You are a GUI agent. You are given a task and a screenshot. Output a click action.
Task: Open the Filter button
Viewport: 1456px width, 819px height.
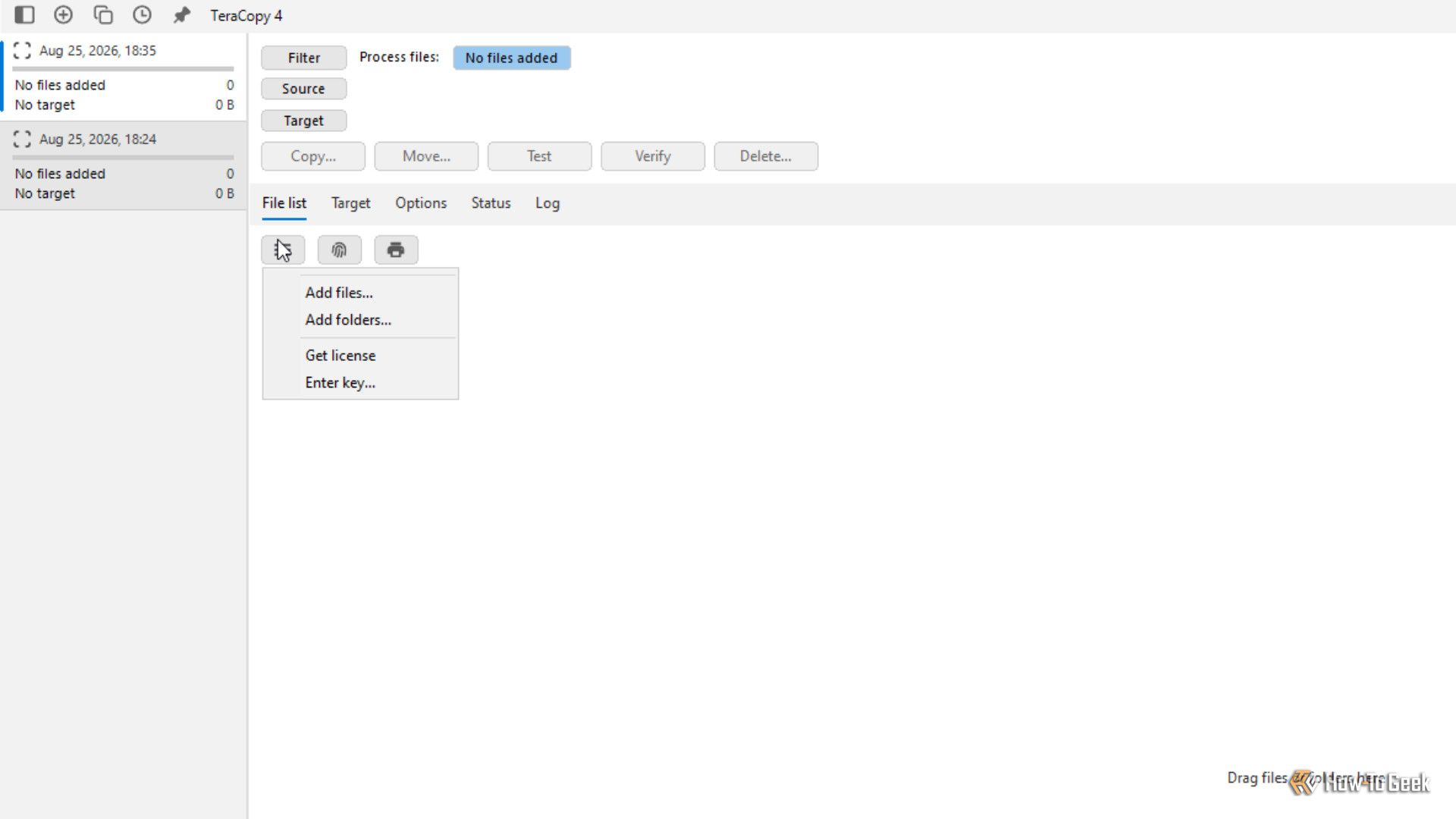tap(304, 58)
